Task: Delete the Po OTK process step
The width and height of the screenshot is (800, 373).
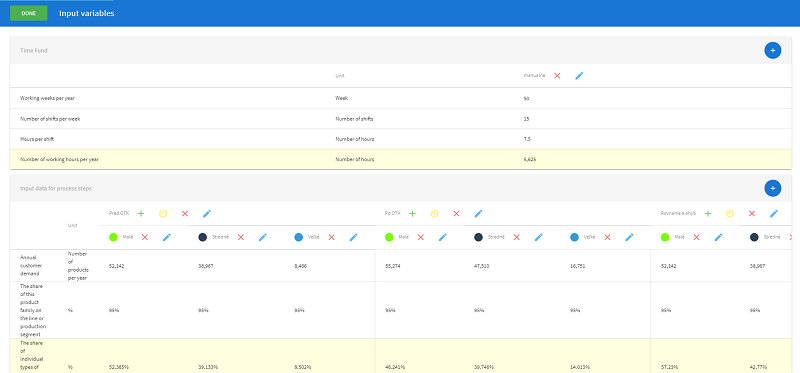Action: coord(456,213)
